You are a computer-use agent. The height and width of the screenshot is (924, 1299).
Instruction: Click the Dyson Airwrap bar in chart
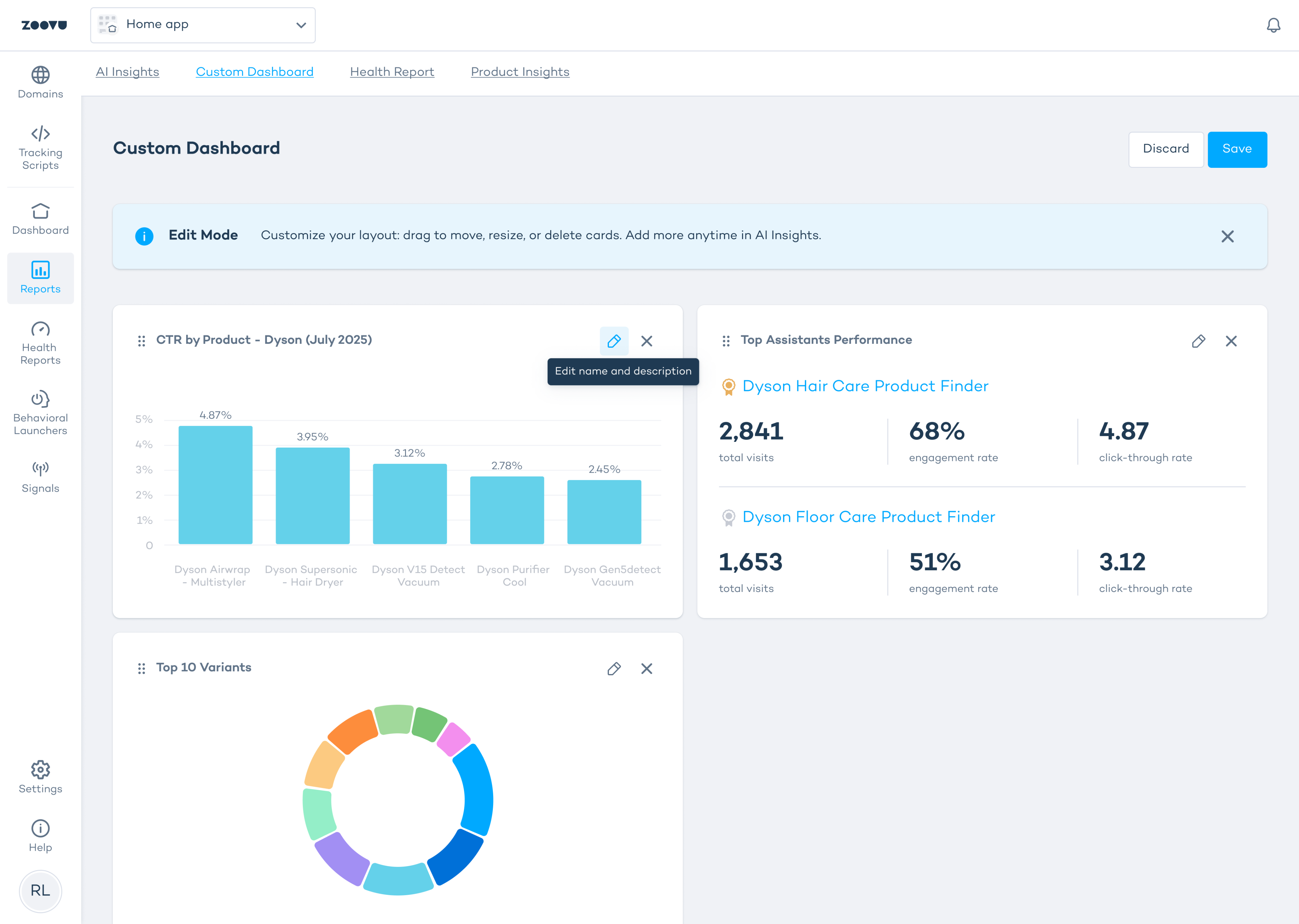coord(216,484)
